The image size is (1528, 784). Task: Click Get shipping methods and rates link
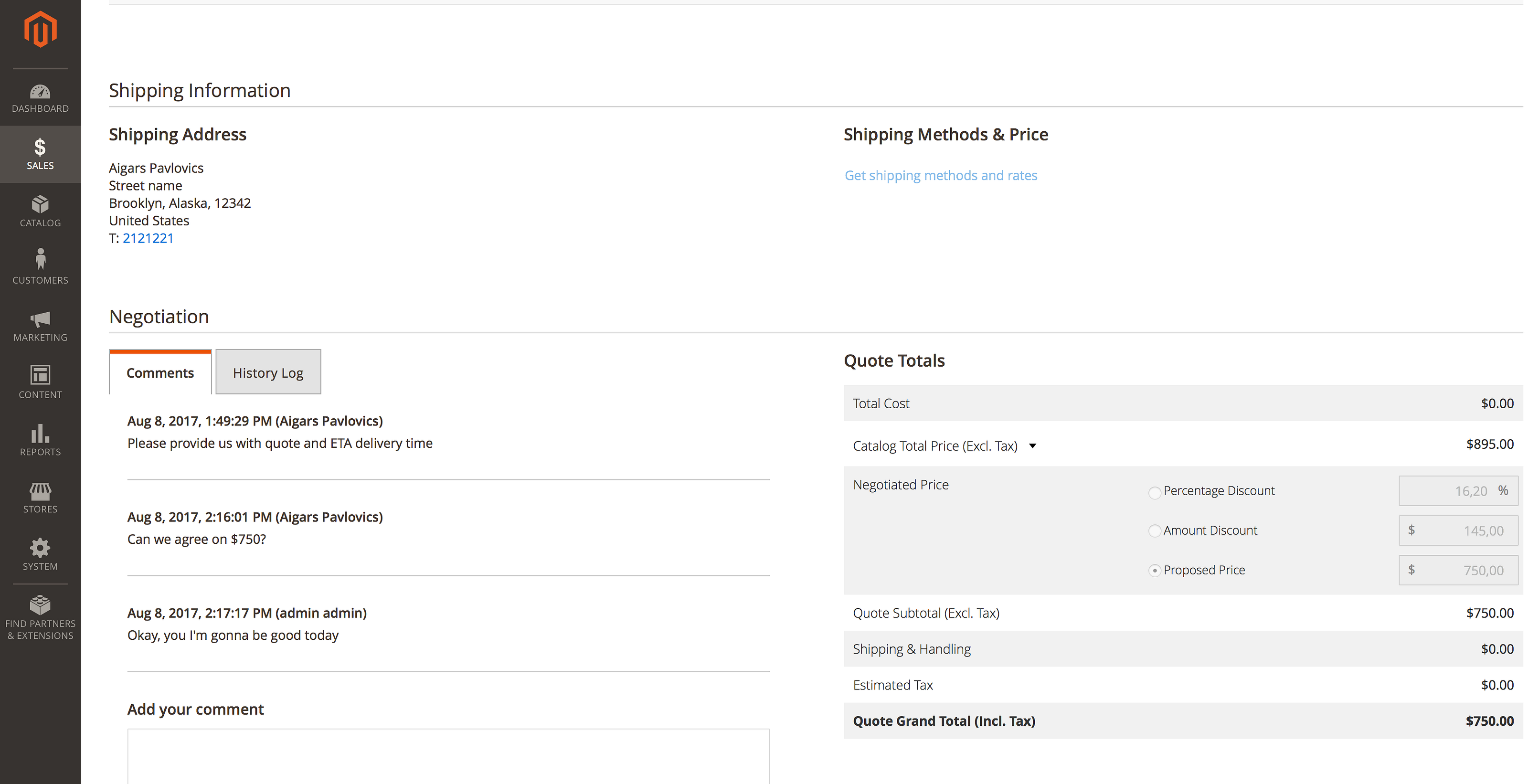click(941, 176)
